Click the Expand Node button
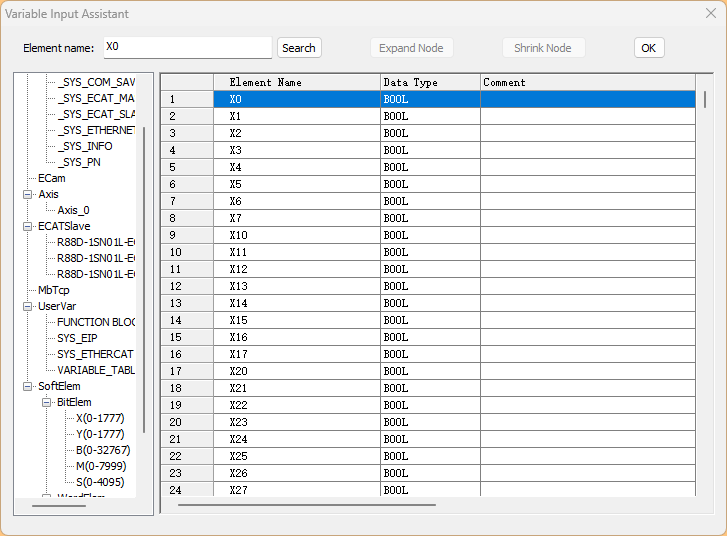 tap(411, 48)
